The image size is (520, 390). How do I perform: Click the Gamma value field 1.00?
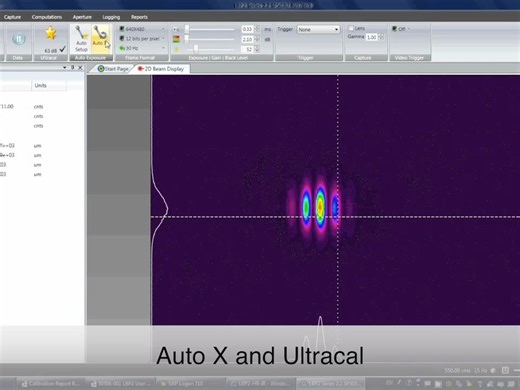click(x=372, y=37)
